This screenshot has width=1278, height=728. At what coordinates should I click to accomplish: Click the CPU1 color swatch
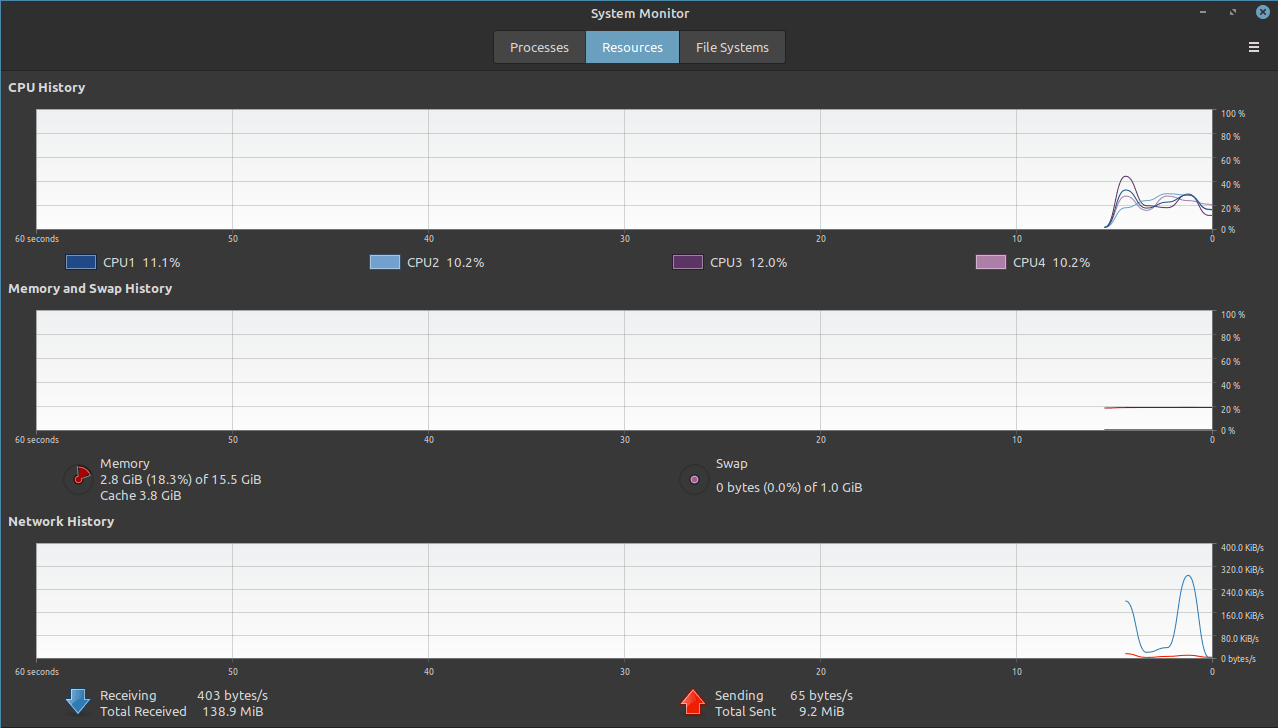tap(80, 262)
